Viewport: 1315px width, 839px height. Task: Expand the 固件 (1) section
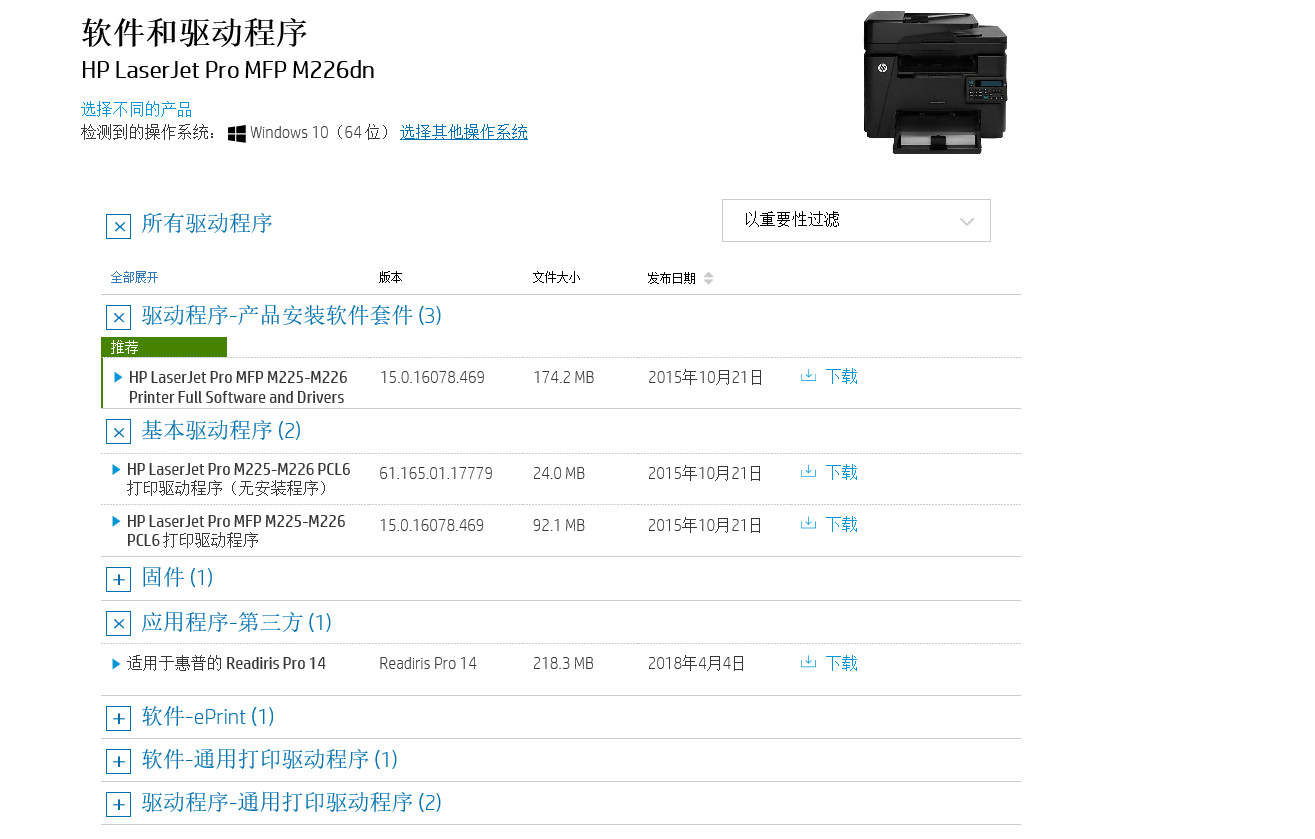point(118,579)
